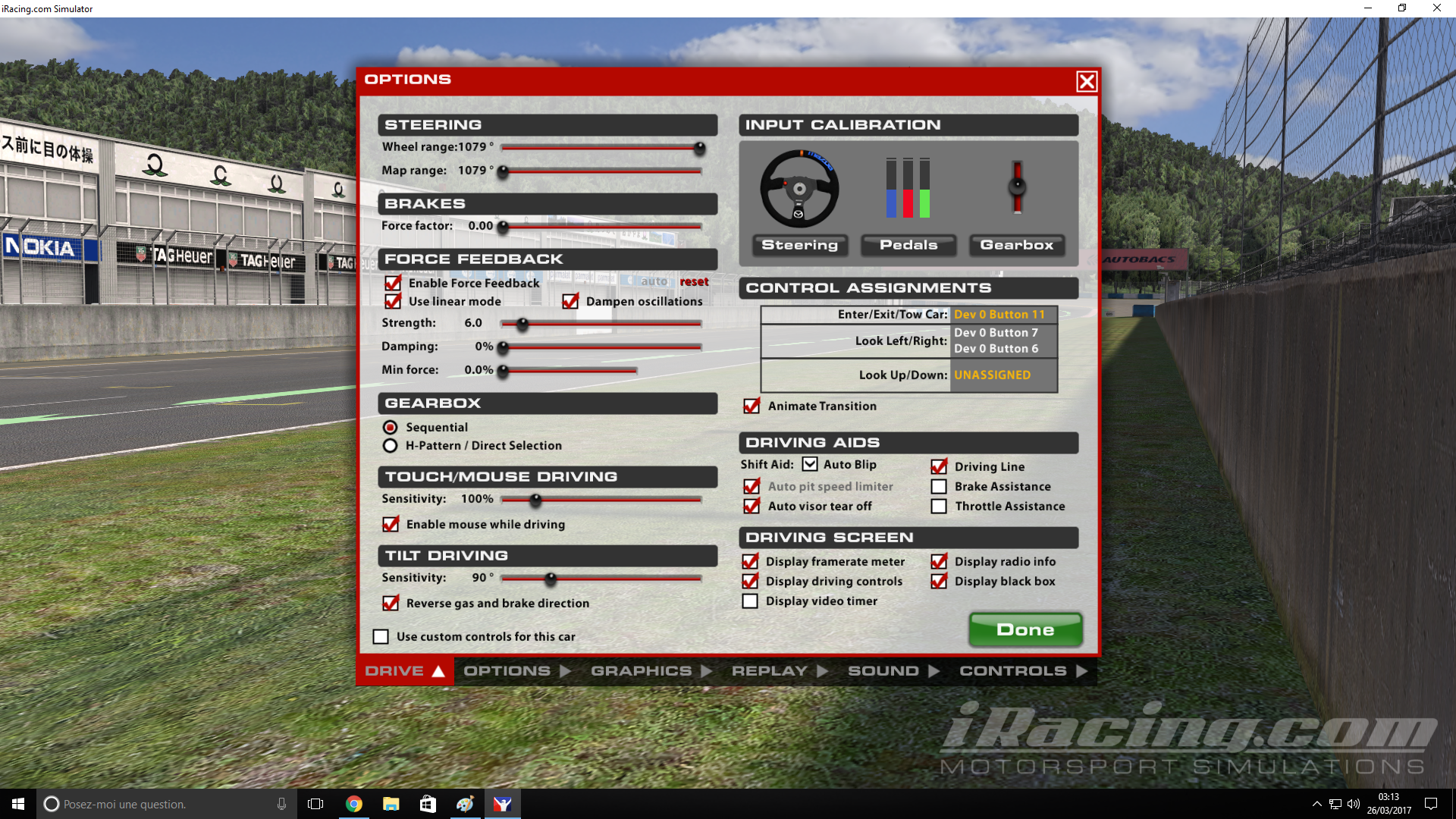The height and width of the screenshot is (819, 1456).
Task: Reassign Enter/Exit/Tow Car Dev 0 Button 11
Action: pyautogui.click(x=1003, y=315)
